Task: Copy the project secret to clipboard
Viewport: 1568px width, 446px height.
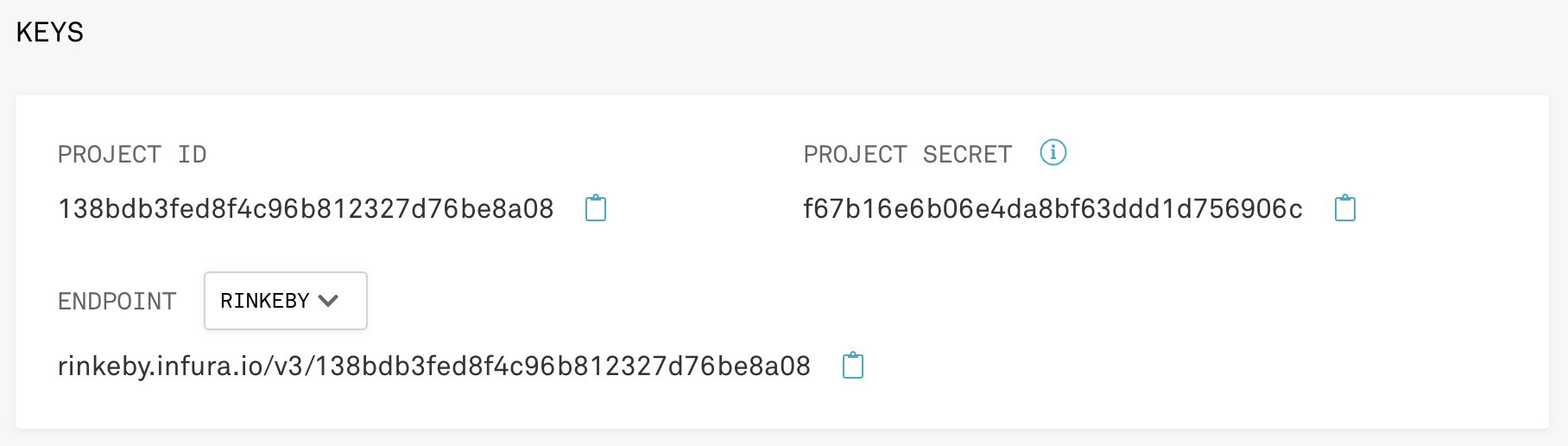Action: [x=1345, y=208]
